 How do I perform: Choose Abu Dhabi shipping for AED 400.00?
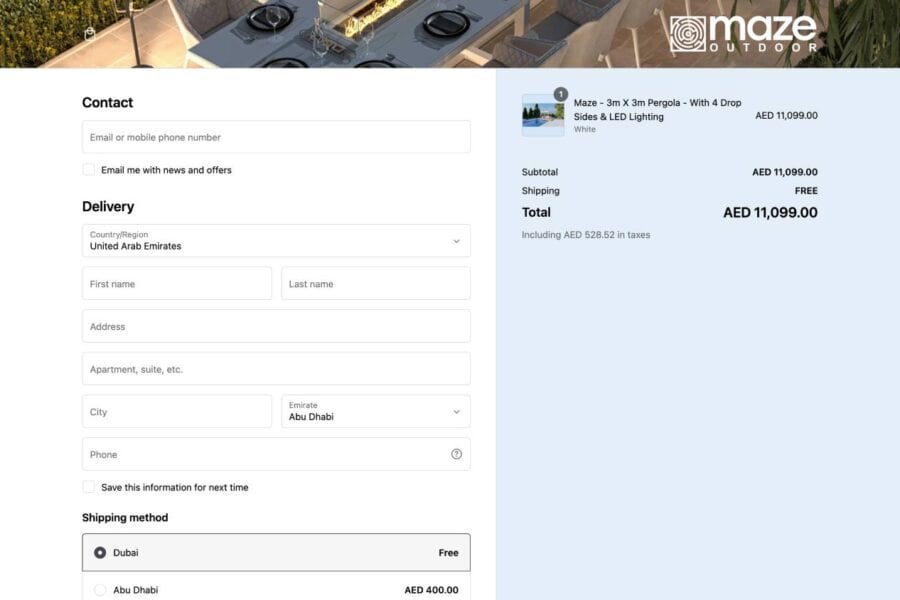coord(100,590)
